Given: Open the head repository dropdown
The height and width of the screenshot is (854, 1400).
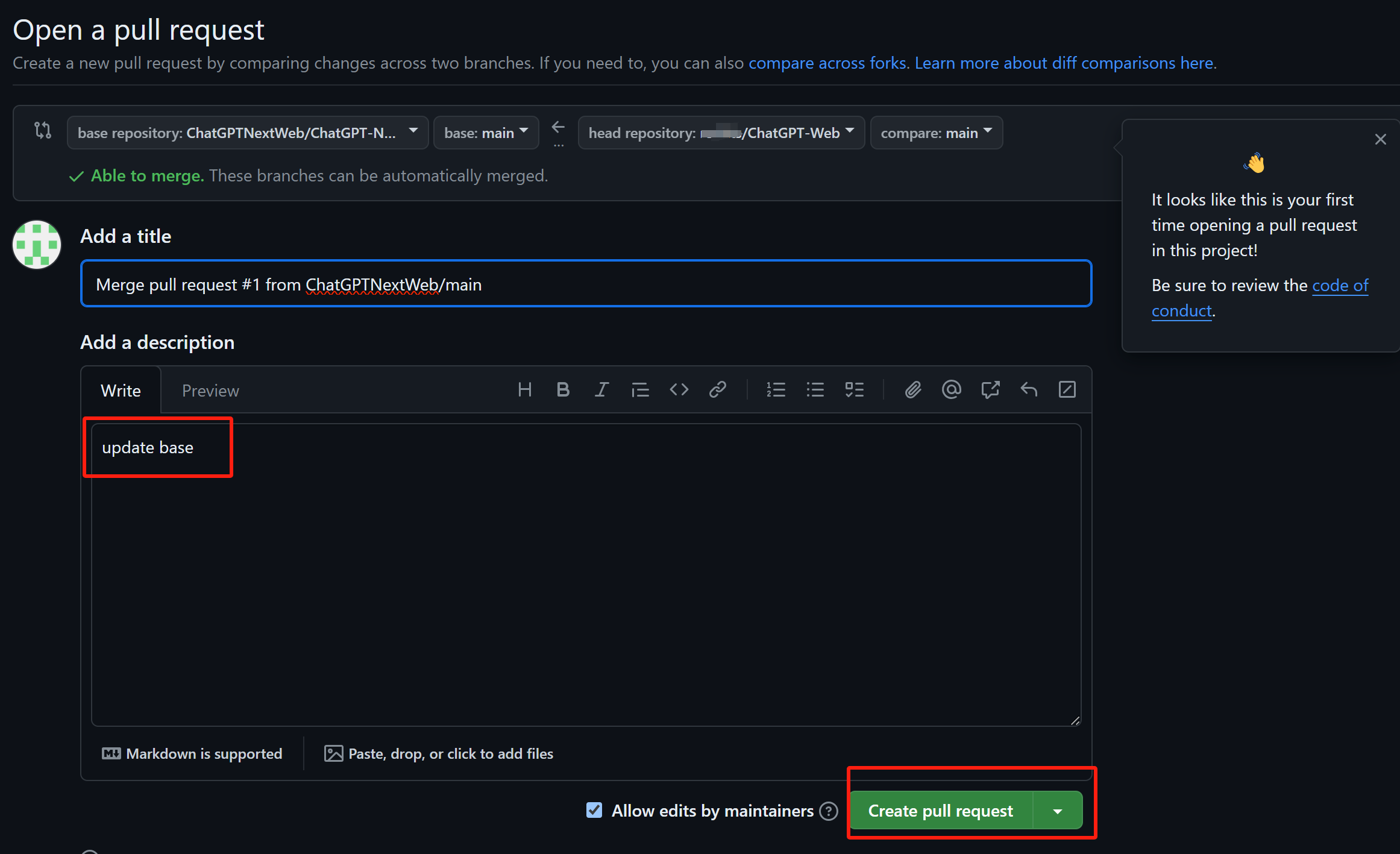Looking at the screenshot, I should coord(721,133).
